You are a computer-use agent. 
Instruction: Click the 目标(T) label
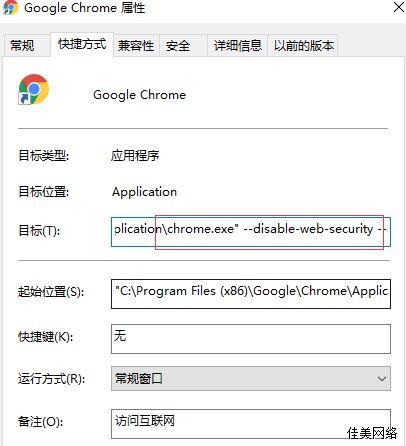39,230
